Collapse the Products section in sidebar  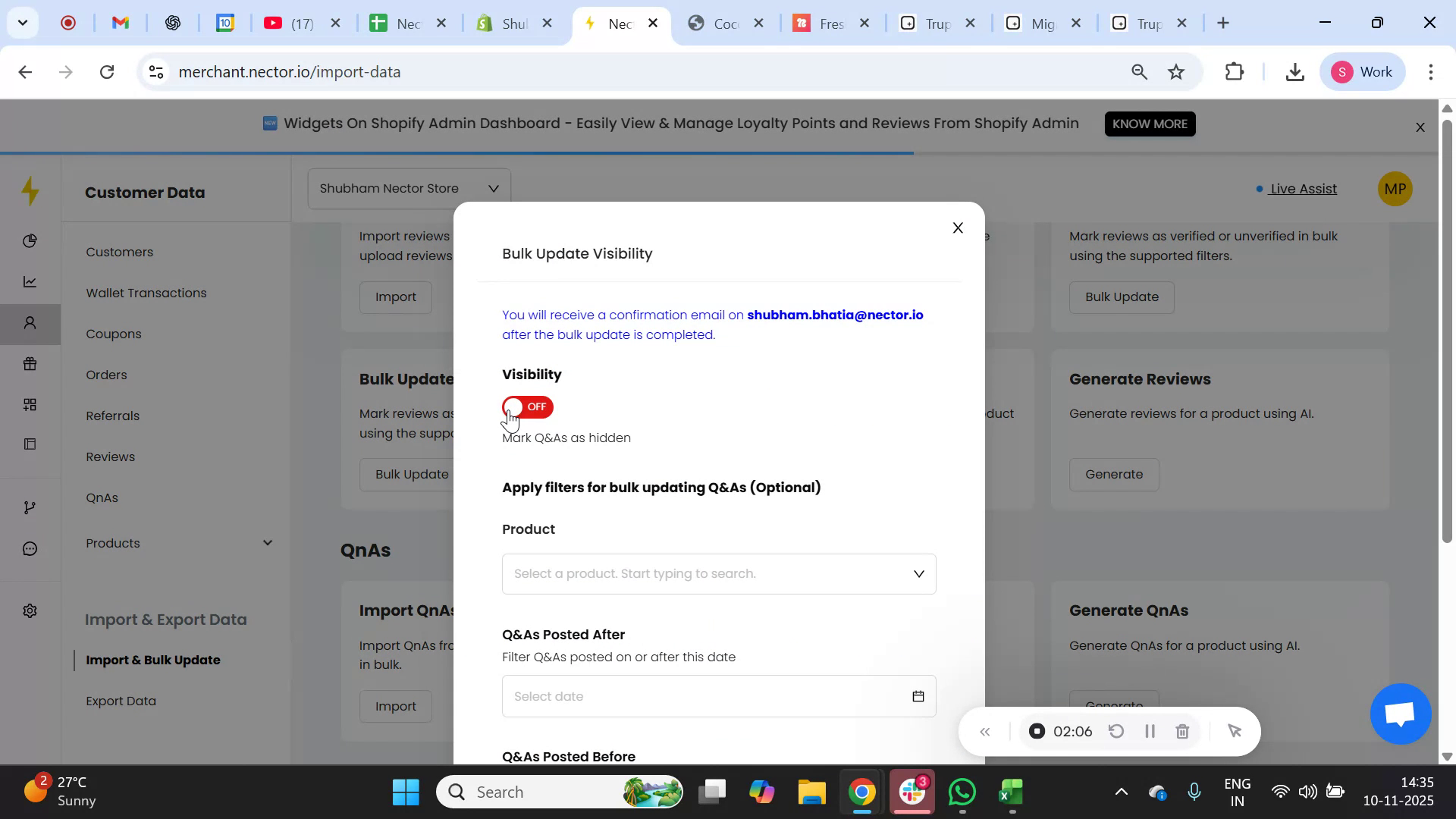267,543
